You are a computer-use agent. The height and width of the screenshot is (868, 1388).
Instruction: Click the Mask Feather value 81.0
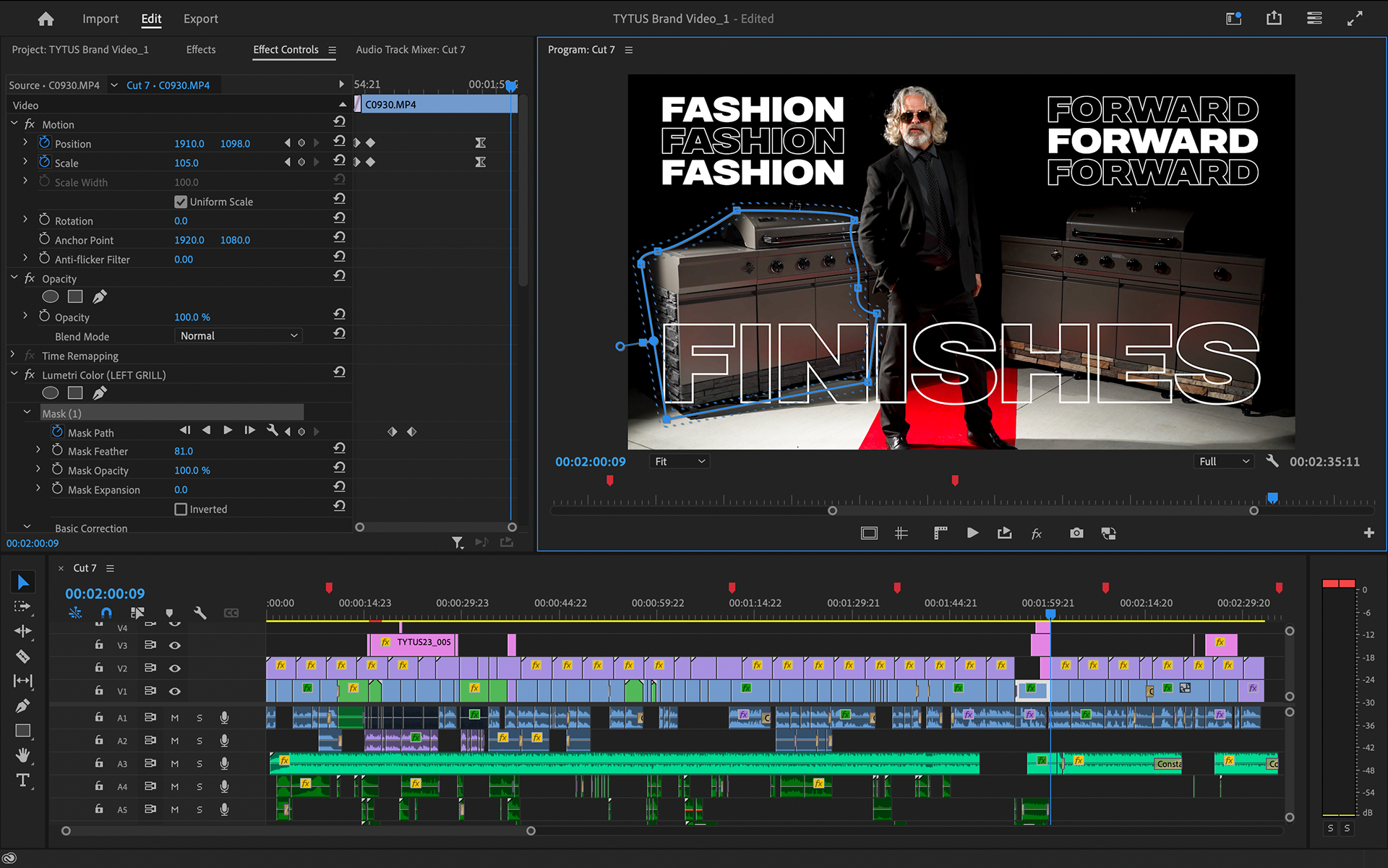pyautogui.click(x=184, y=451)
